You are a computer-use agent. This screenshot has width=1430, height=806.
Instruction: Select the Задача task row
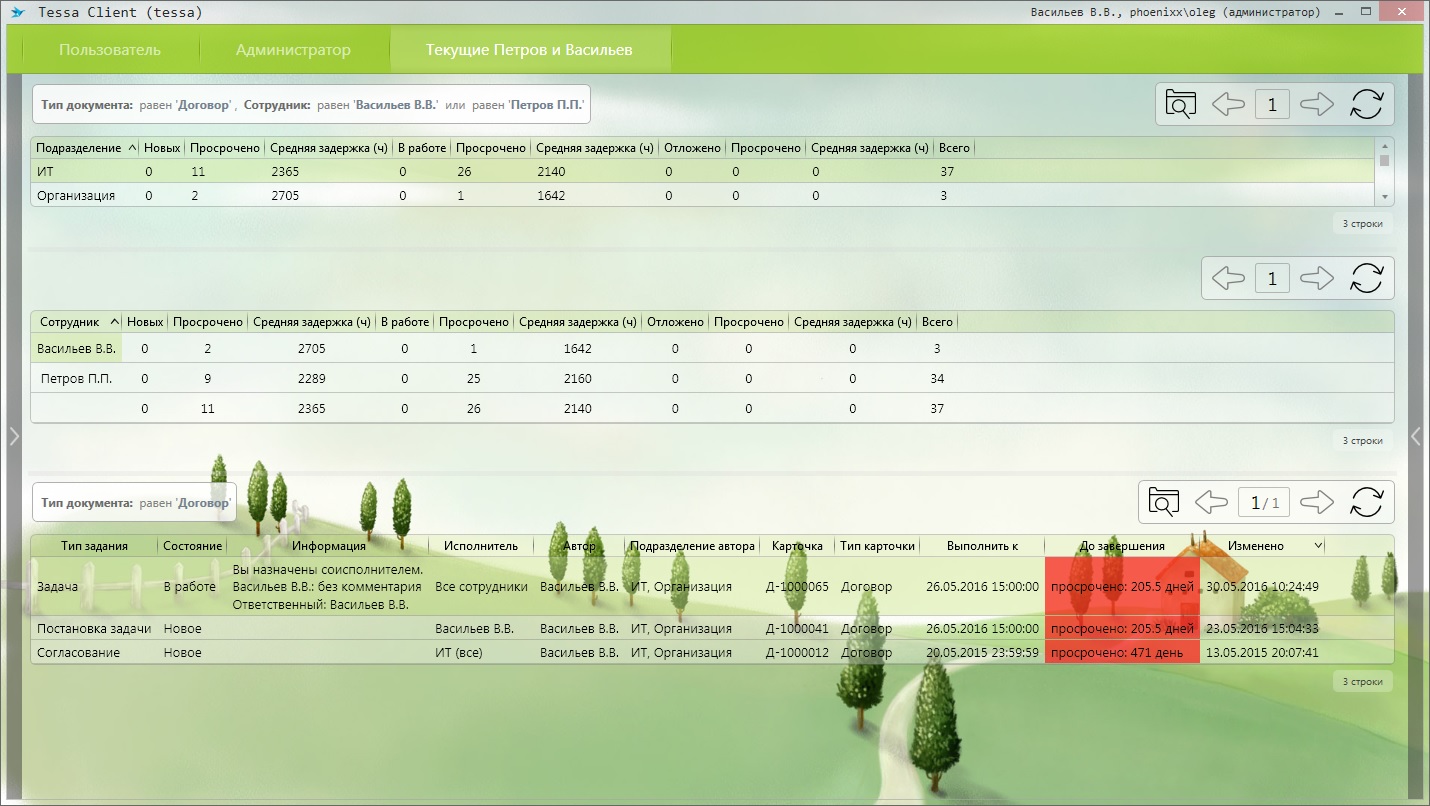[x=712, y=587]
